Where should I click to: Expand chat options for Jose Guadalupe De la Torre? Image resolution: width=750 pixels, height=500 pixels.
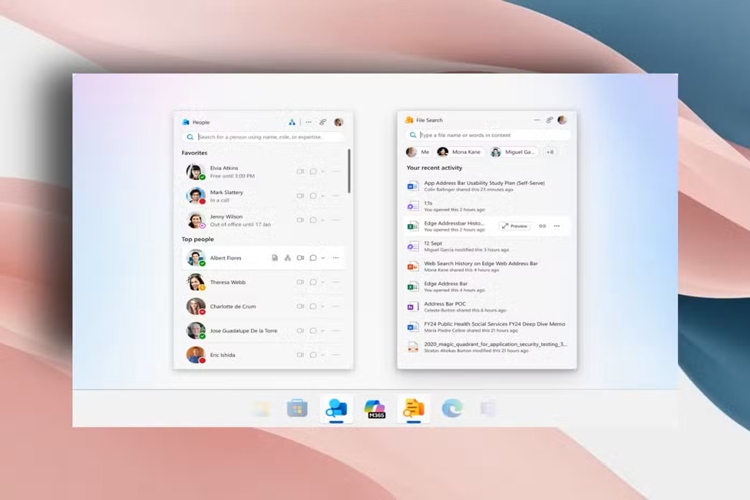pyautogui.click(x=323, y=331)
